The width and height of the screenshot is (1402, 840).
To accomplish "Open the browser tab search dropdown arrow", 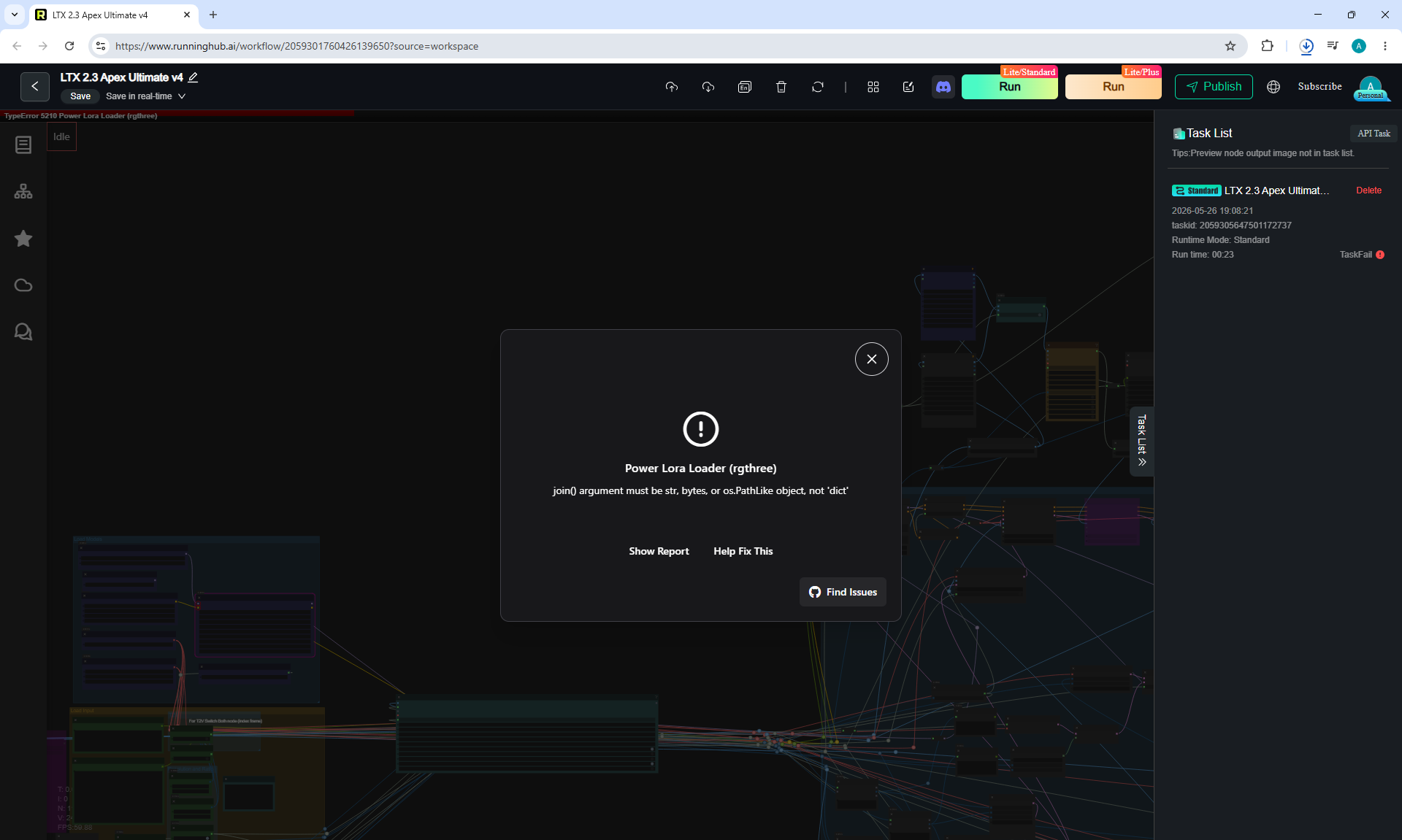I will pyautogui.click(x=15, y=15).
